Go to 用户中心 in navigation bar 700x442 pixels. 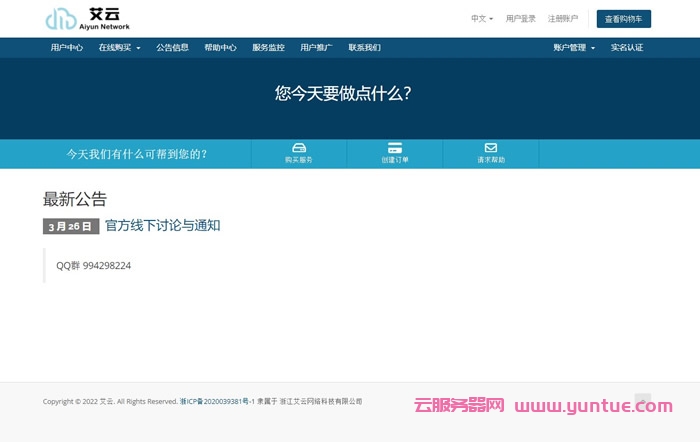[x=67, y=47]
